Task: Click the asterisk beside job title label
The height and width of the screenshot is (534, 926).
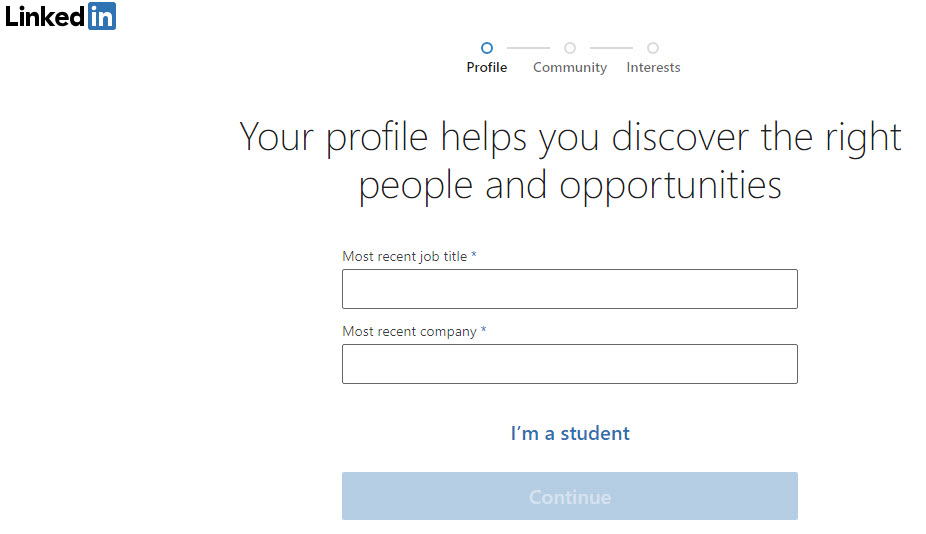Action: pos(474,255)
